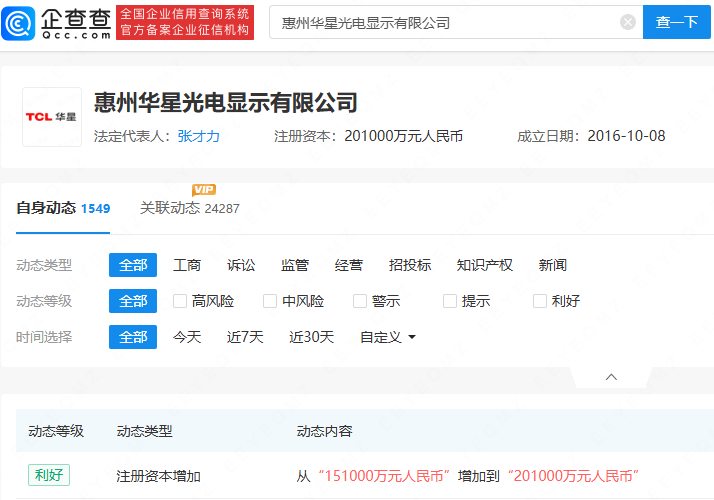The image size is (714, 500).
Task: Select 近30天 time filter
Action: (311, 337)
